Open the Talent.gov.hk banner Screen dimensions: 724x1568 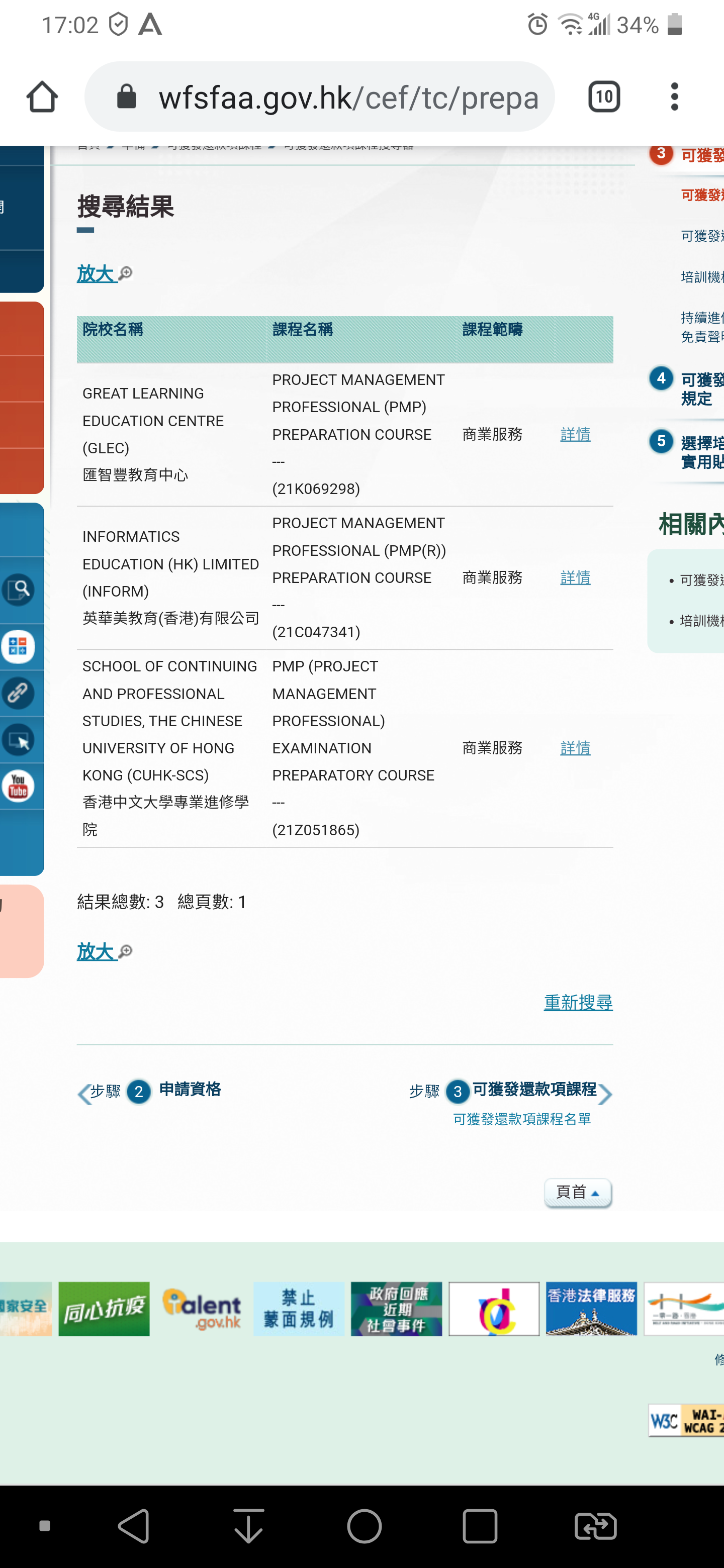pyautogui.click(x=202, y=1309)
